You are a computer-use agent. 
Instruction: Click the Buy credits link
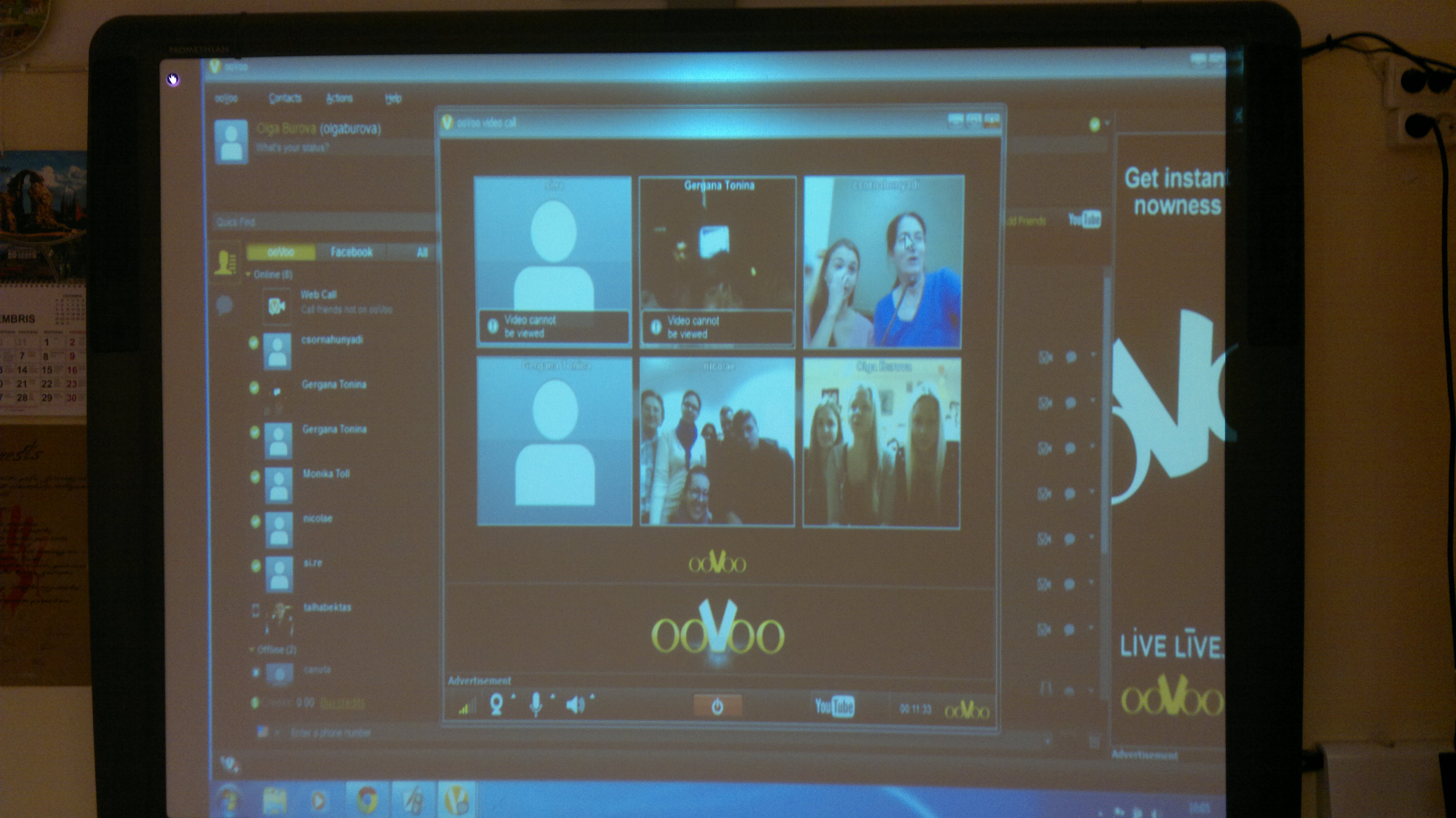click(342, 702)
